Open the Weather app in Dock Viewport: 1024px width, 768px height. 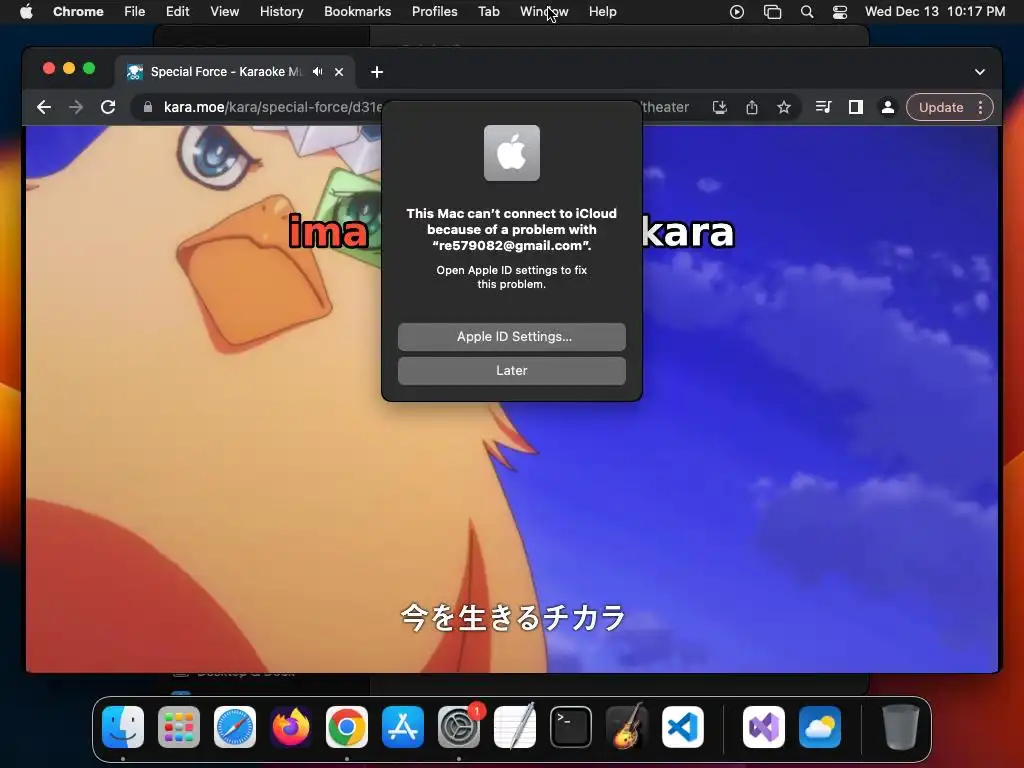(820, 727)
